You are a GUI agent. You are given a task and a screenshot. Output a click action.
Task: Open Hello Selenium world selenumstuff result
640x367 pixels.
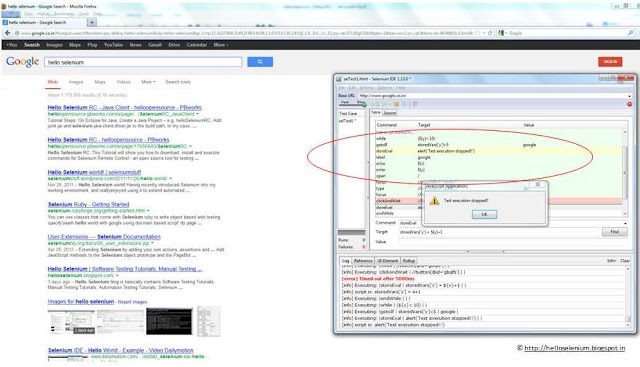pyautogui.click(x=94, y=172)
